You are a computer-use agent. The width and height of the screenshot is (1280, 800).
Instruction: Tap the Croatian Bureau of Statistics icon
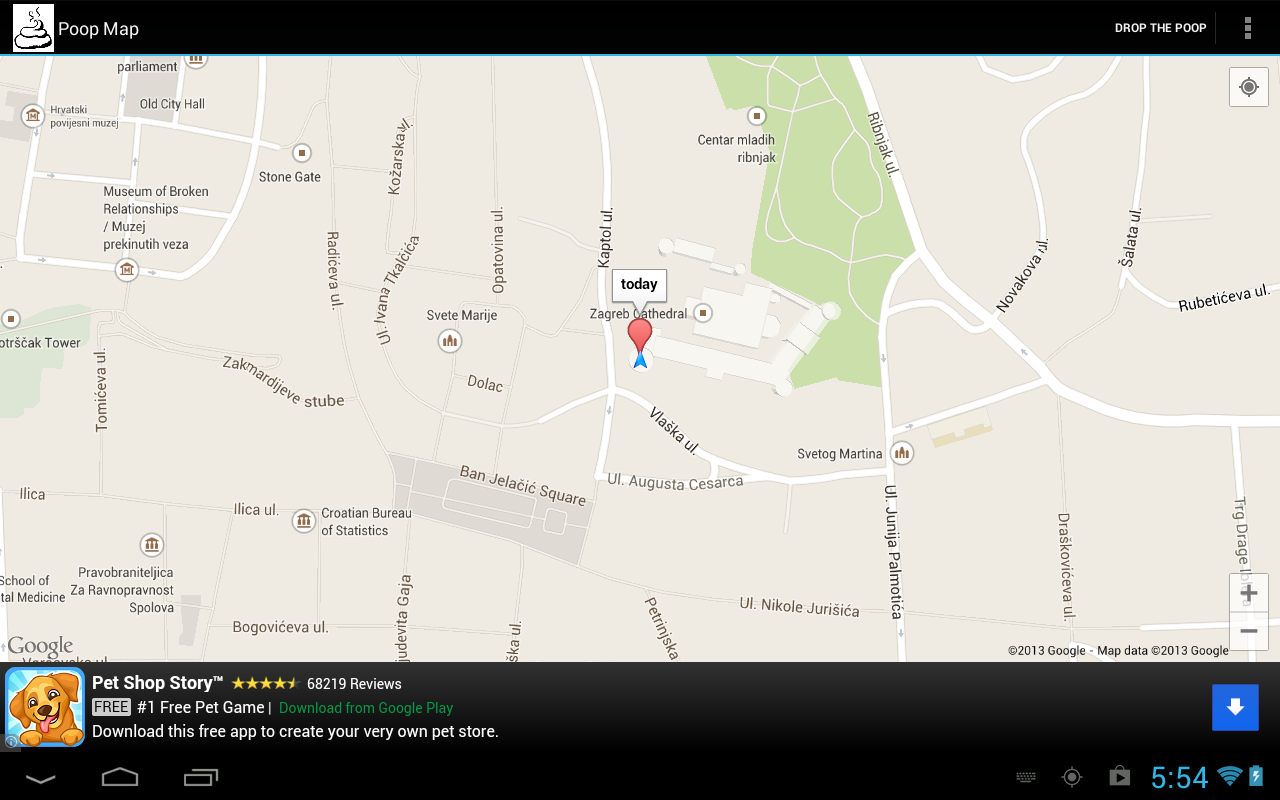[x=303, y=520]
